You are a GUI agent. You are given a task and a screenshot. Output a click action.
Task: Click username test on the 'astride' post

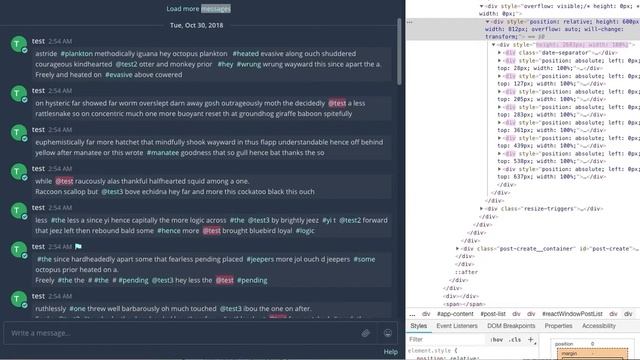tap(38, 41)
